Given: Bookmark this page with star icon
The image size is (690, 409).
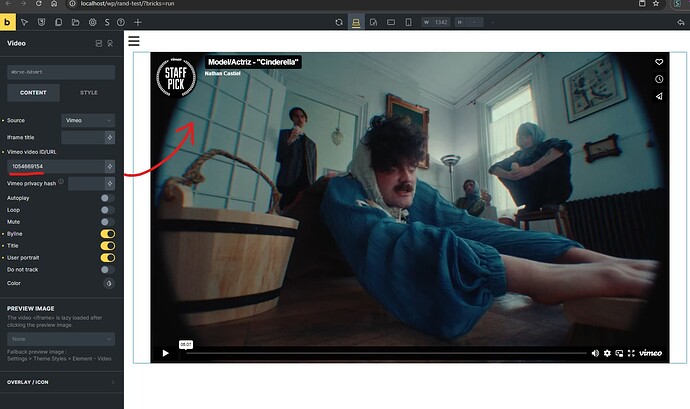Looking at the screenshot, I should pyautogui.click(x=656, y=4).
